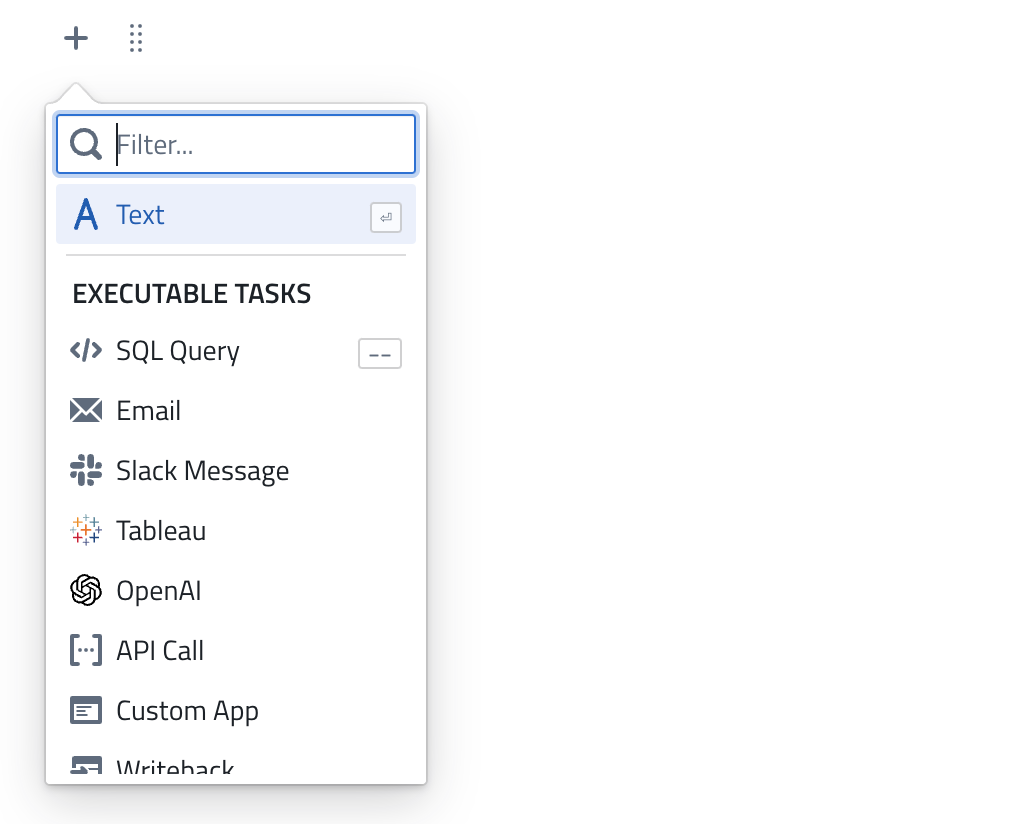Click the Email envelope icon
The height and width of the screenshot is (824, 1018).
[x=86, y=411]
